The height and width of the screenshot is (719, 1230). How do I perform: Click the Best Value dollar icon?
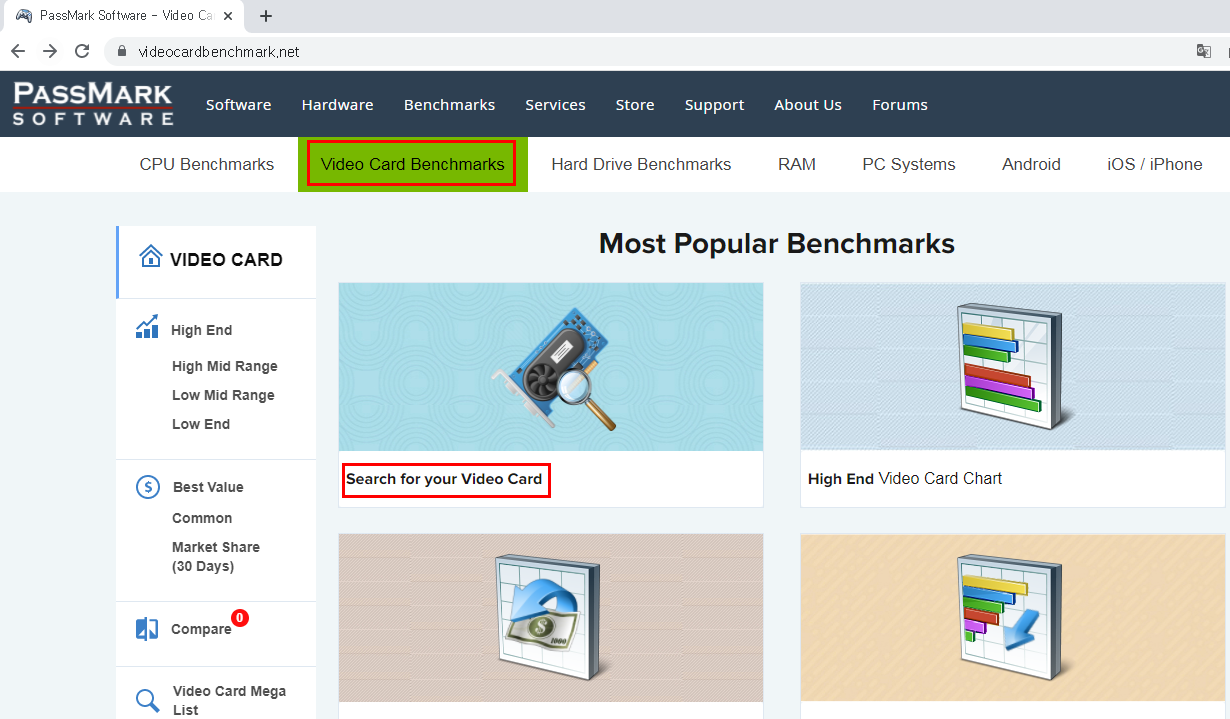point(147,487)
